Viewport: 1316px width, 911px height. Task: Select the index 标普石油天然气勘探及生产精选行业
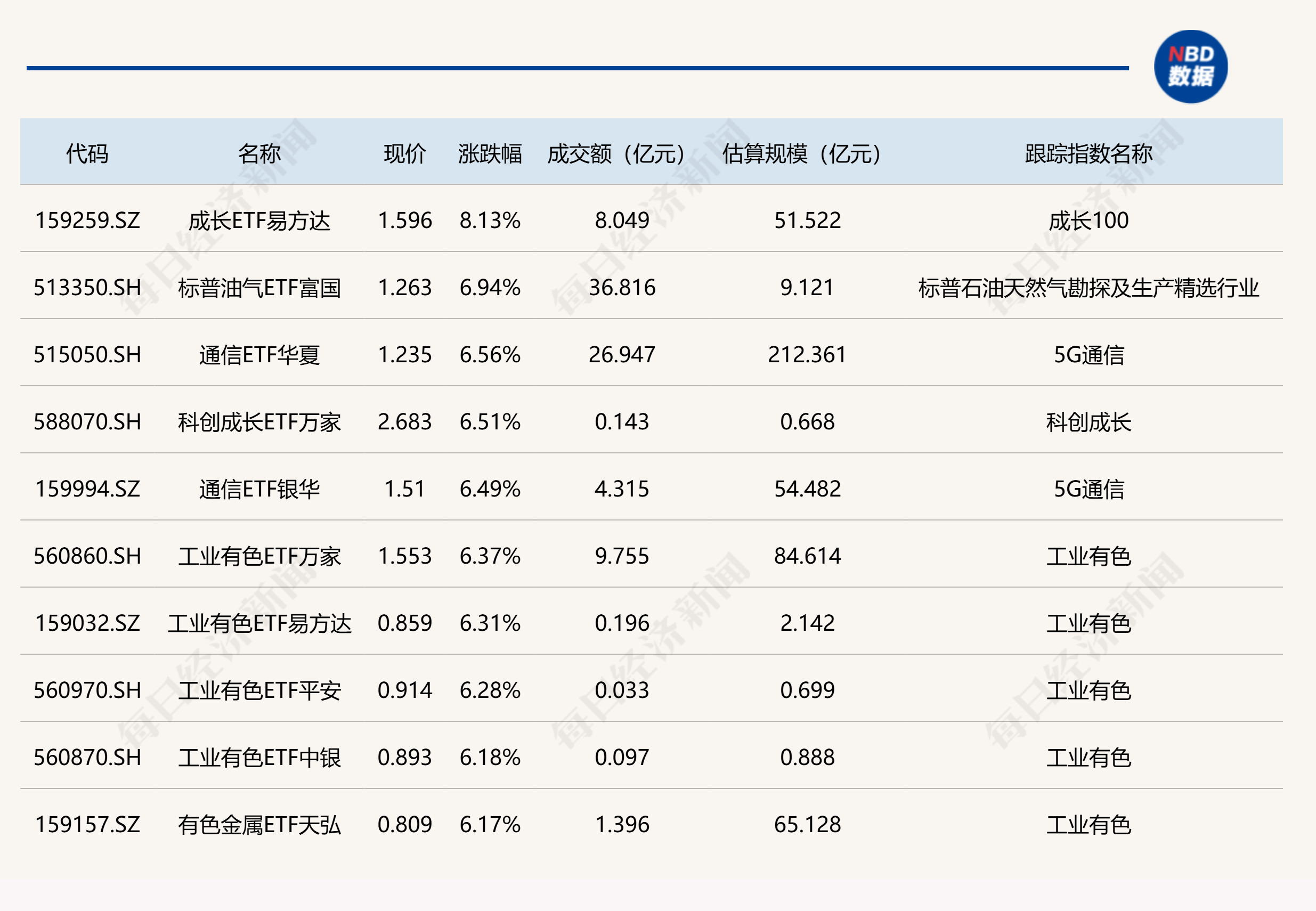click(1088, 288)
